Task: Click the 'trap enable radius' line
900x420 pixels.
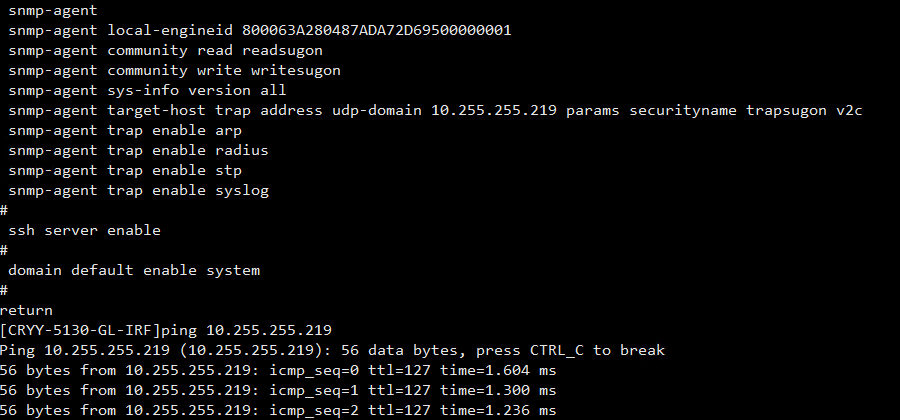Action: [x=138, y=150]
